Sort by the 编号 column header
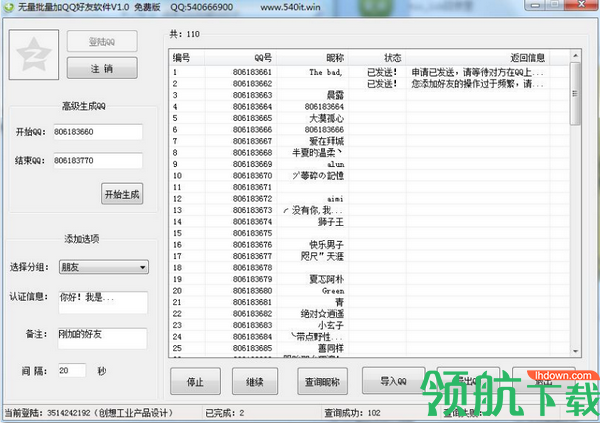 click(x=187, y=58)
